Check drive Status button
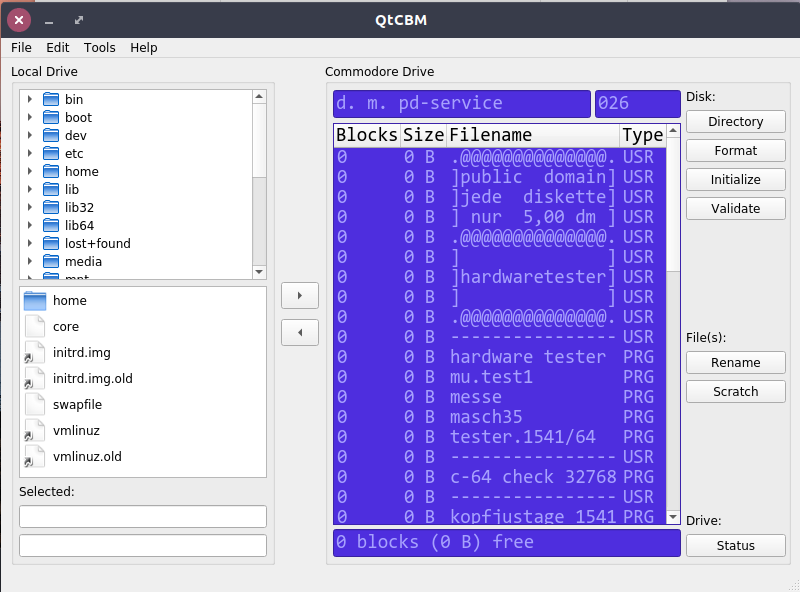The image size is (800, 592). [x=735, y=546]
